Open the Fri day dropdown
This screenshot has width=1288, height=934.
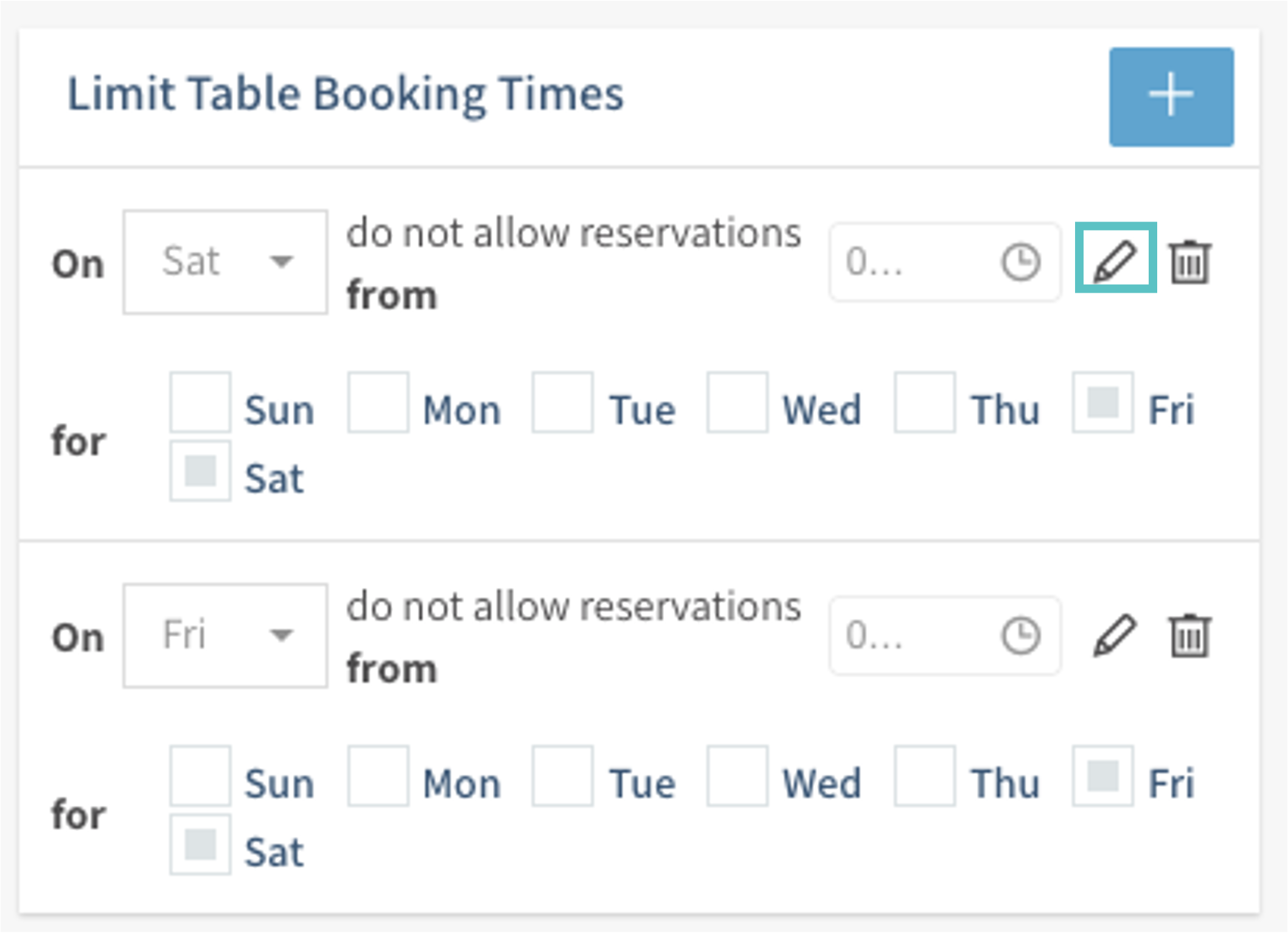click(x=225, y=635)
